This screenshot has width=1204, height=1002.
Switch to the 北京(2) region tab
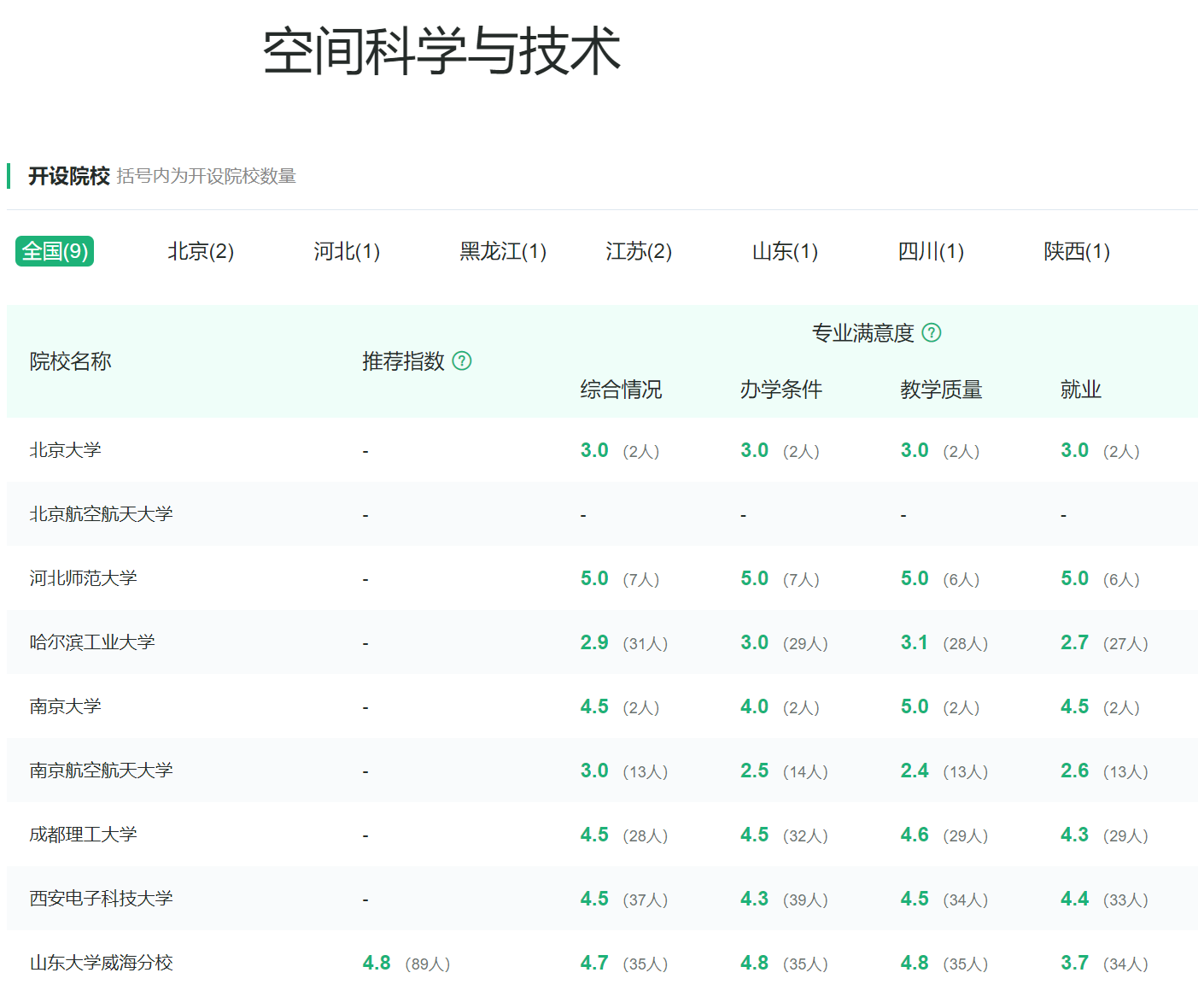(x=200, y=251)
